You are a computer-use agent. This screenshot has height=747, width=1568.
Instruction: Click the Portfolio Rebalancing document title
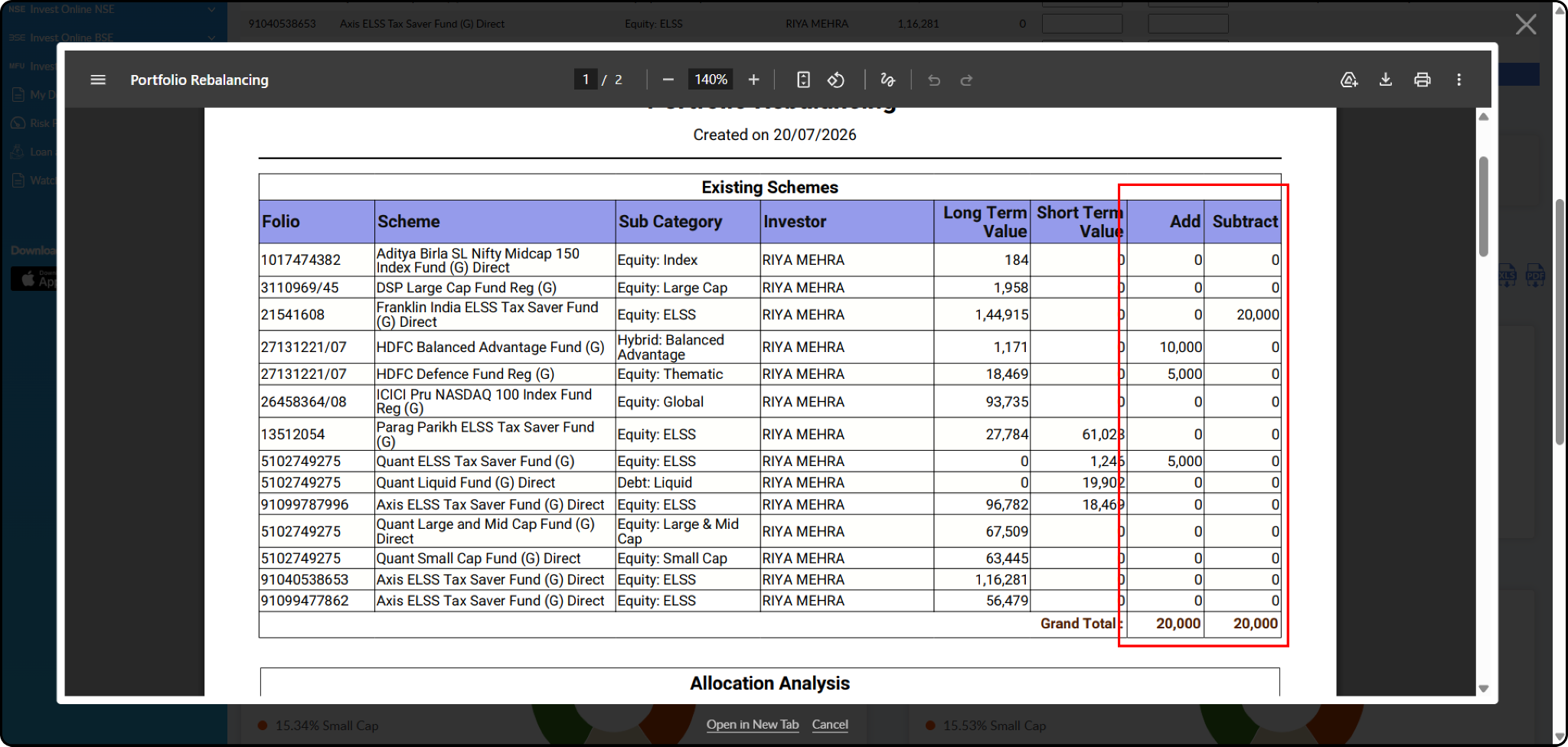pyautogui.click(x=199, y=80)
